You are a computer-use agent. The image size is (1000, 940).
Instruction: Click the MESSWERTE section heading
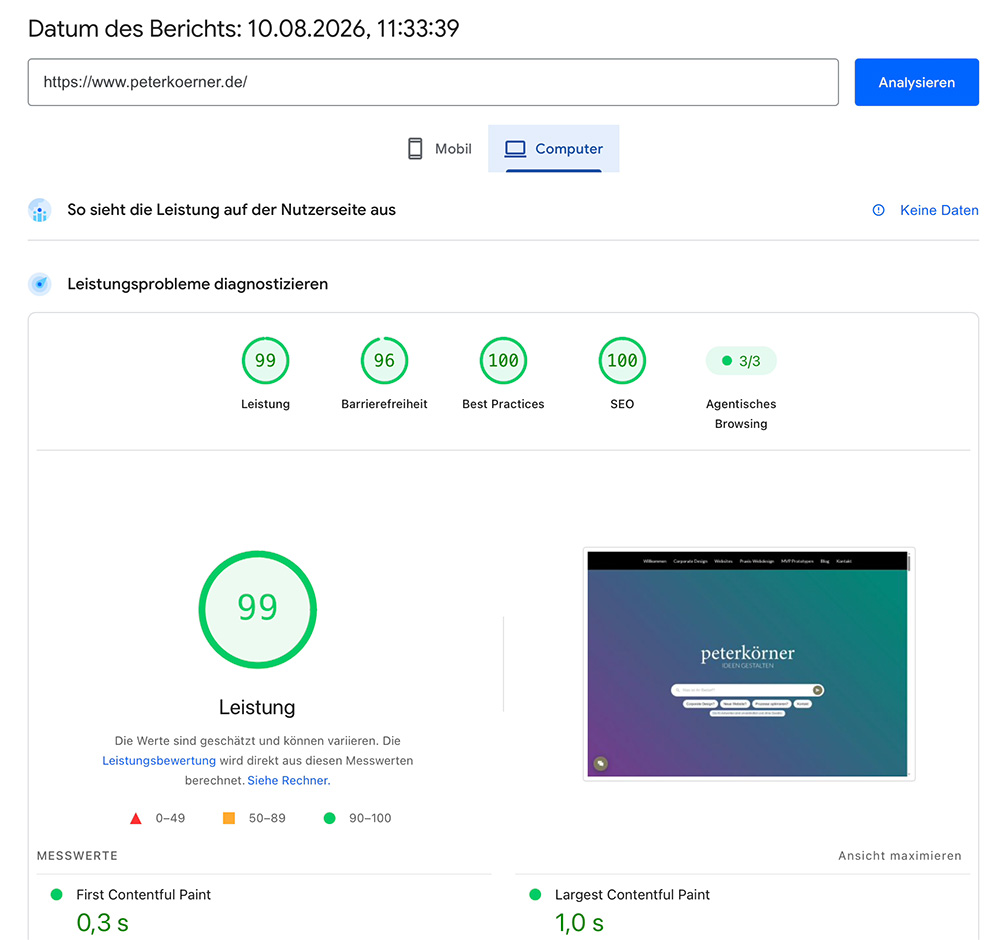point(77,856)
